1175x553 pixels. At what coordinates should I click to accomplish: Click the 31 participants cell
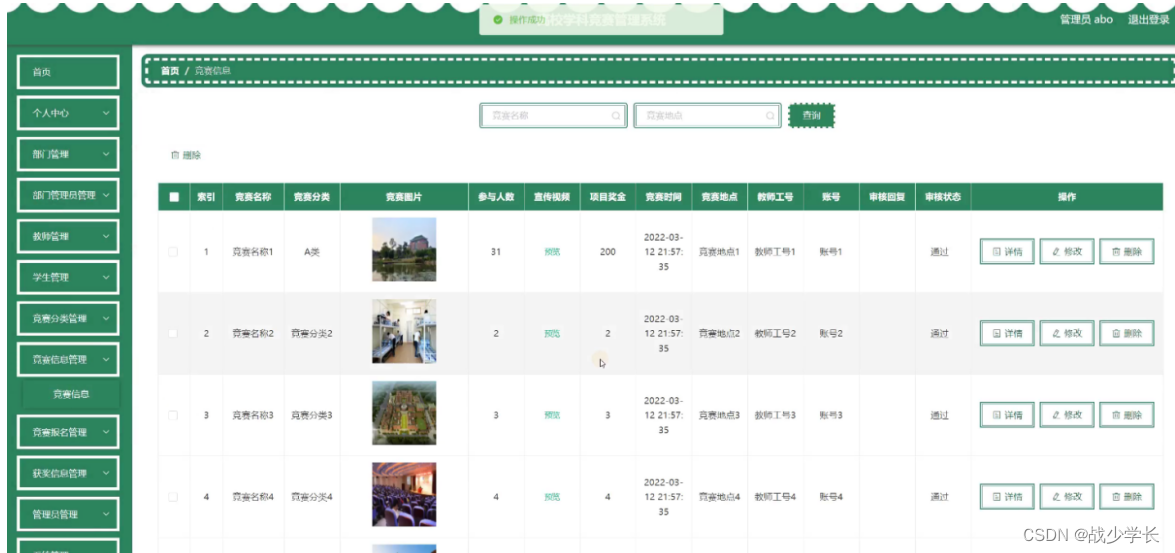(x=496, y=252)
